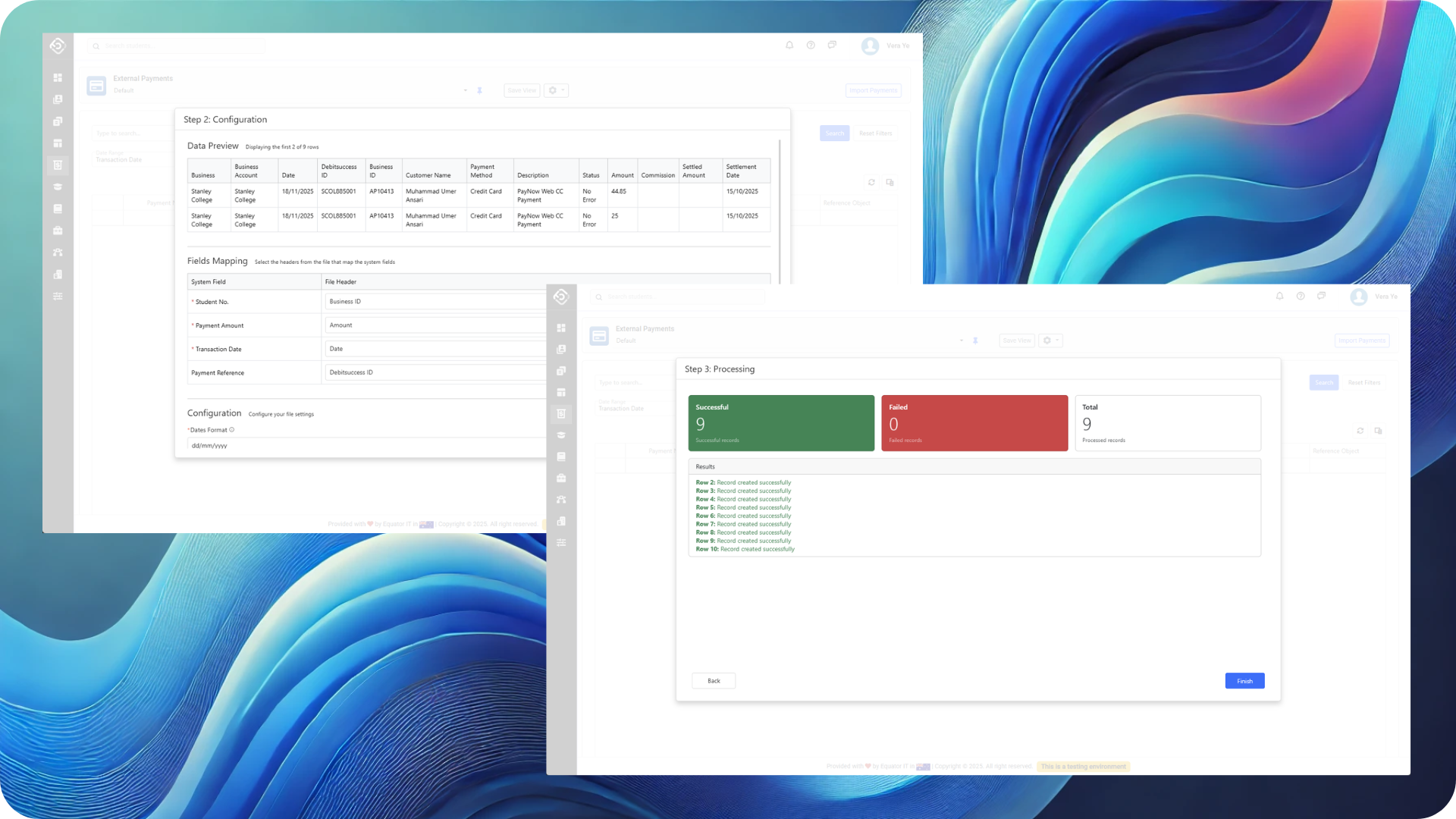
Task: Click Back button in Processing dialog
Action: click(x=714, y=681)
